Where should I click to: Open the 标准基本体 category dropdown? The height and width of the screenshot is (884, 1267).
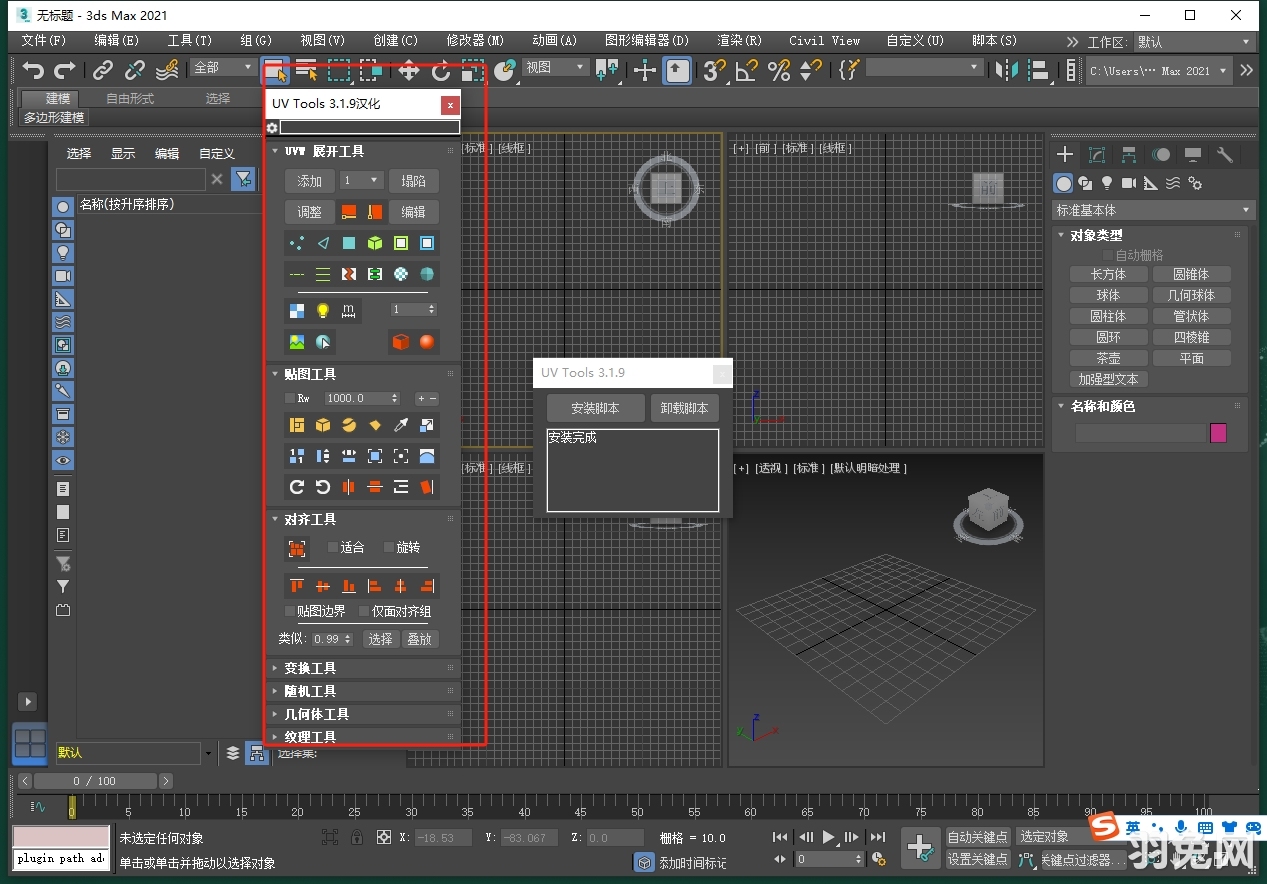[x=1152, y=210]
